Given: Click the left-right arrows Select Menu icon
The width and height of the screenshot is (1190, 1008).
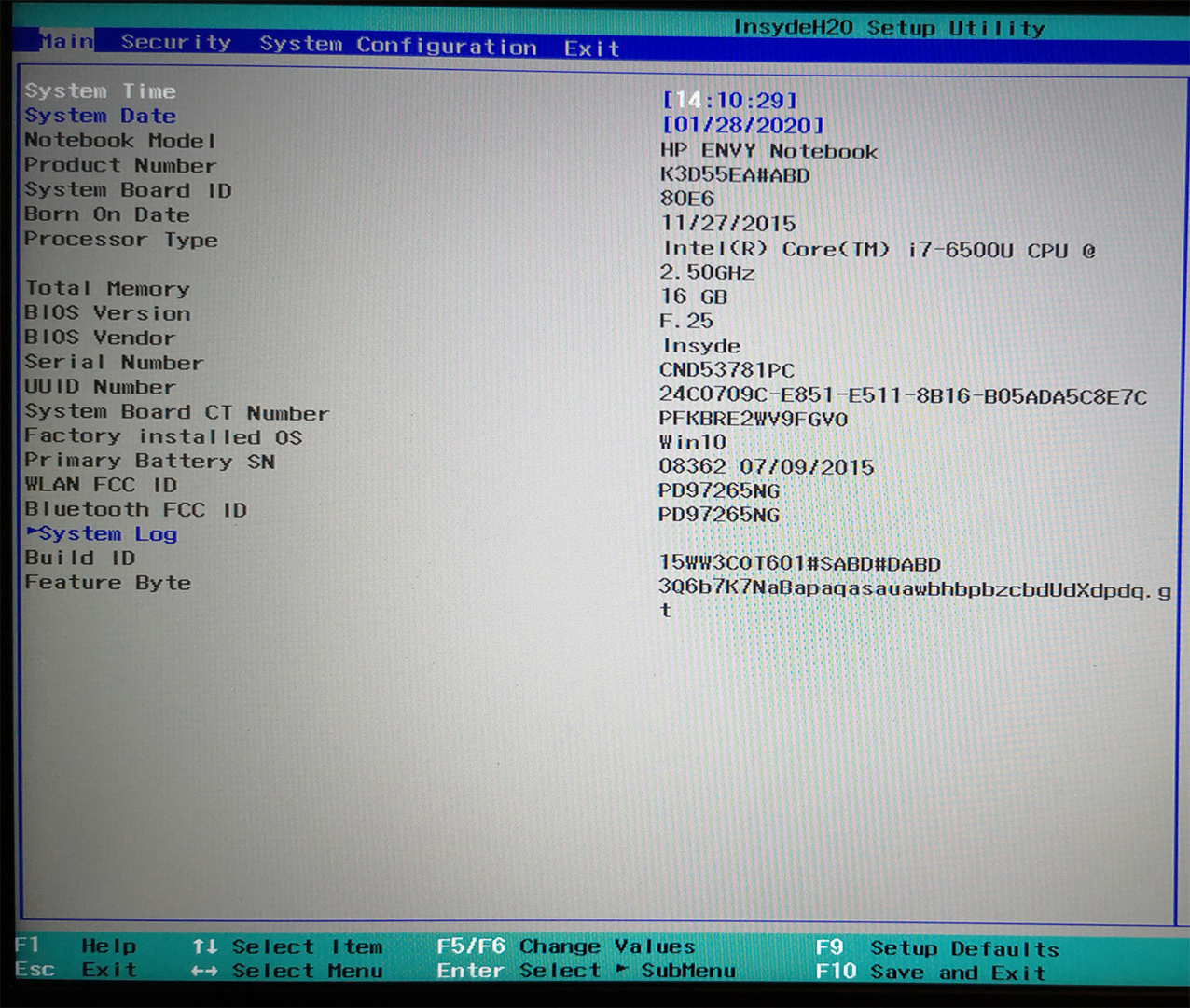Looking at the screenshot, I should click(204, 971).
